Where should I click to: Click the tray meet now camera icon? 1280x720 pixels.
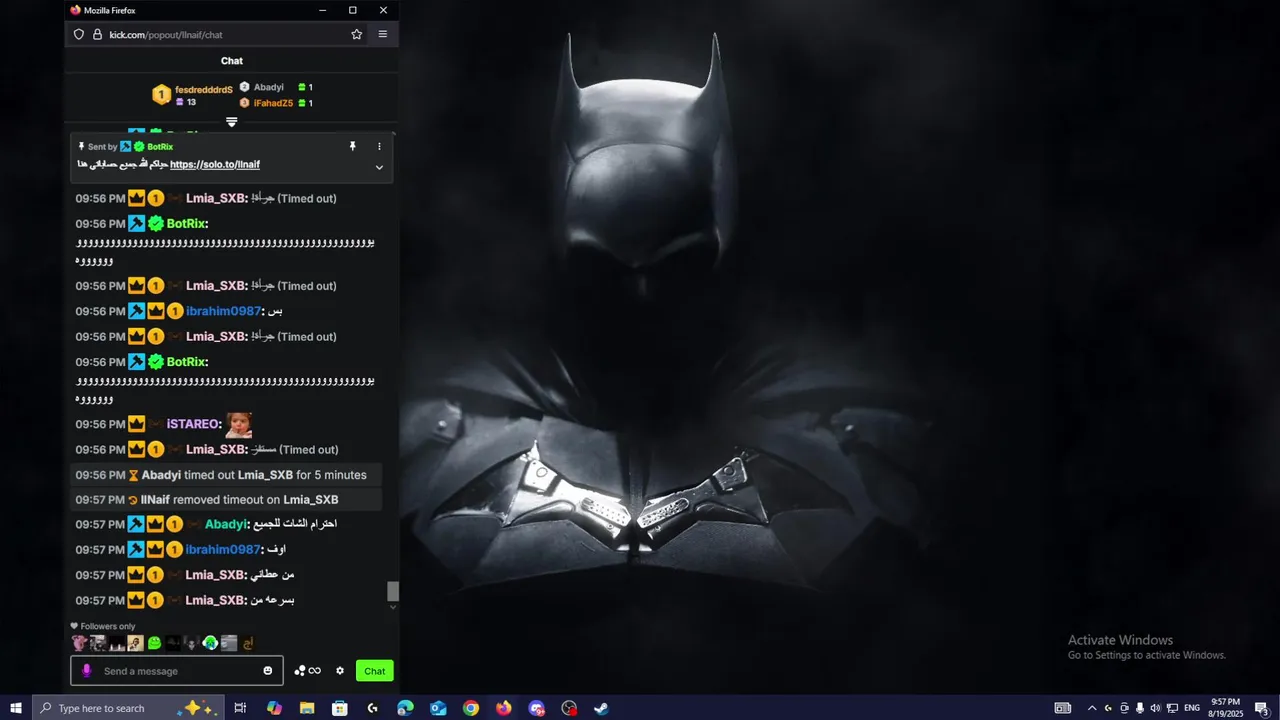tap(1124, 708)
